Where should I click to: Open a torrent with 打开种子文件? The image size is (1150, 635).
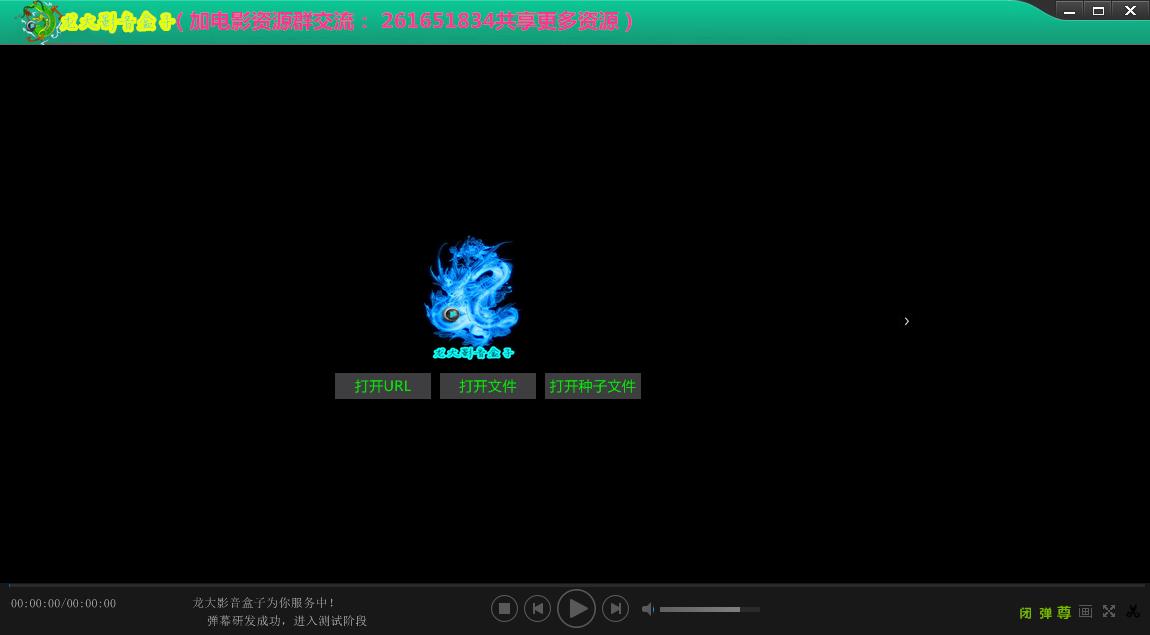click(593, 386)
